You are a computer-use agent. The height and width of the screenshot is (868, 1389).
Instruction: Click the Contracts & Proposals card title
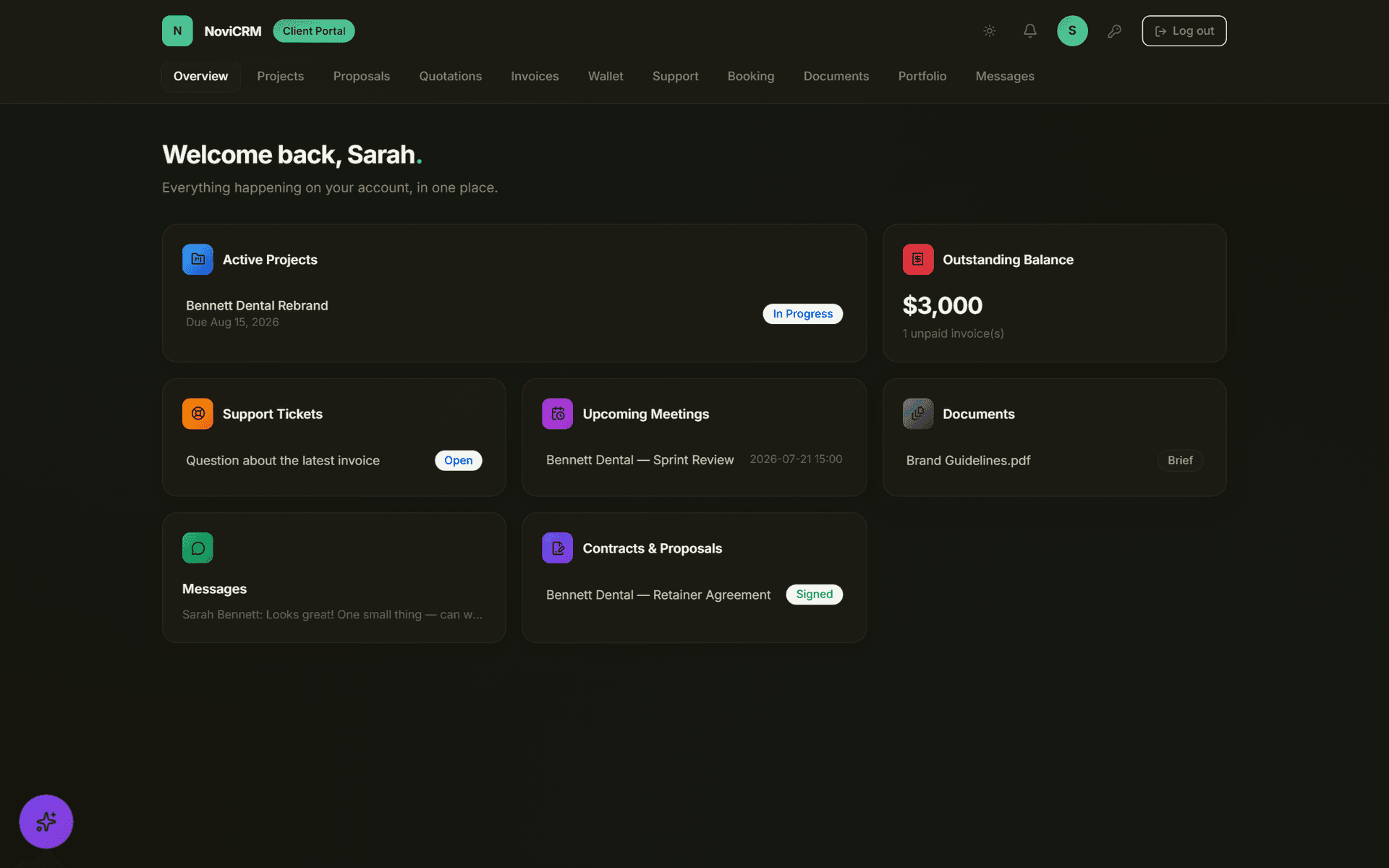coord(653,548)
